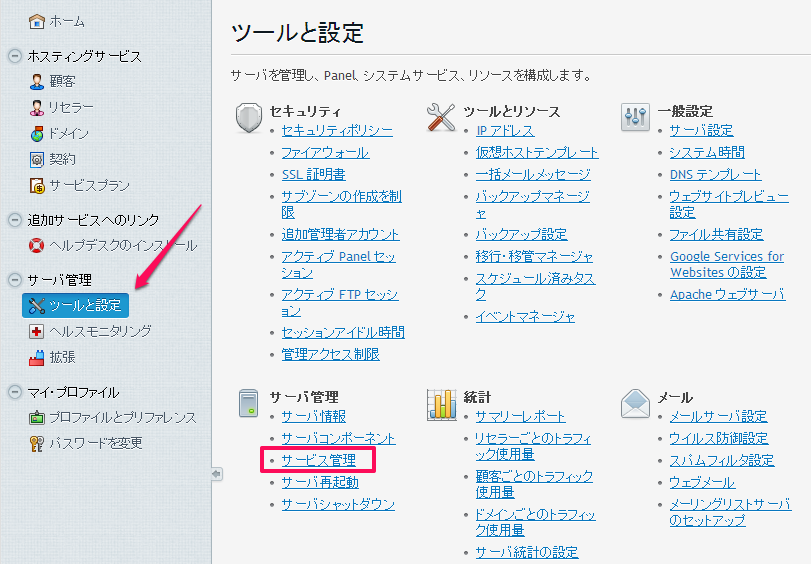Collapse the サーバ管理 sidebar section
Viewport: 811px width, 564px height.
[x=14, y=280]
